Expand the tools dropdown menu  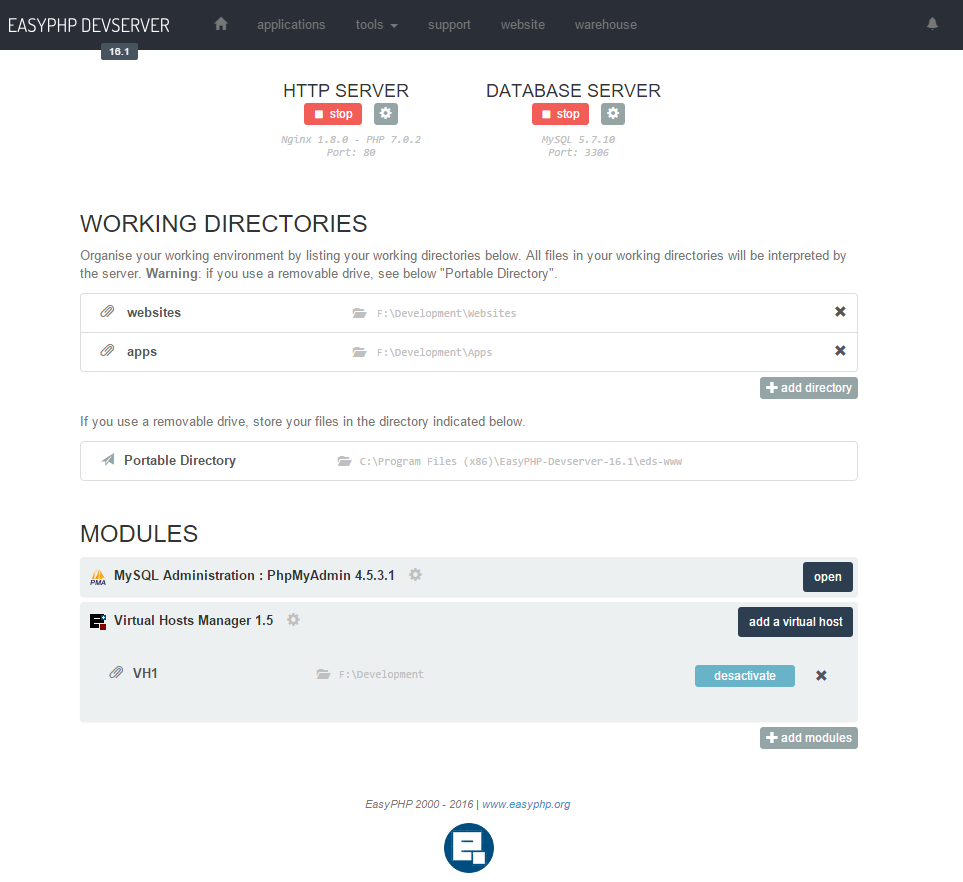pyautogui.click(x=376, y=24)
